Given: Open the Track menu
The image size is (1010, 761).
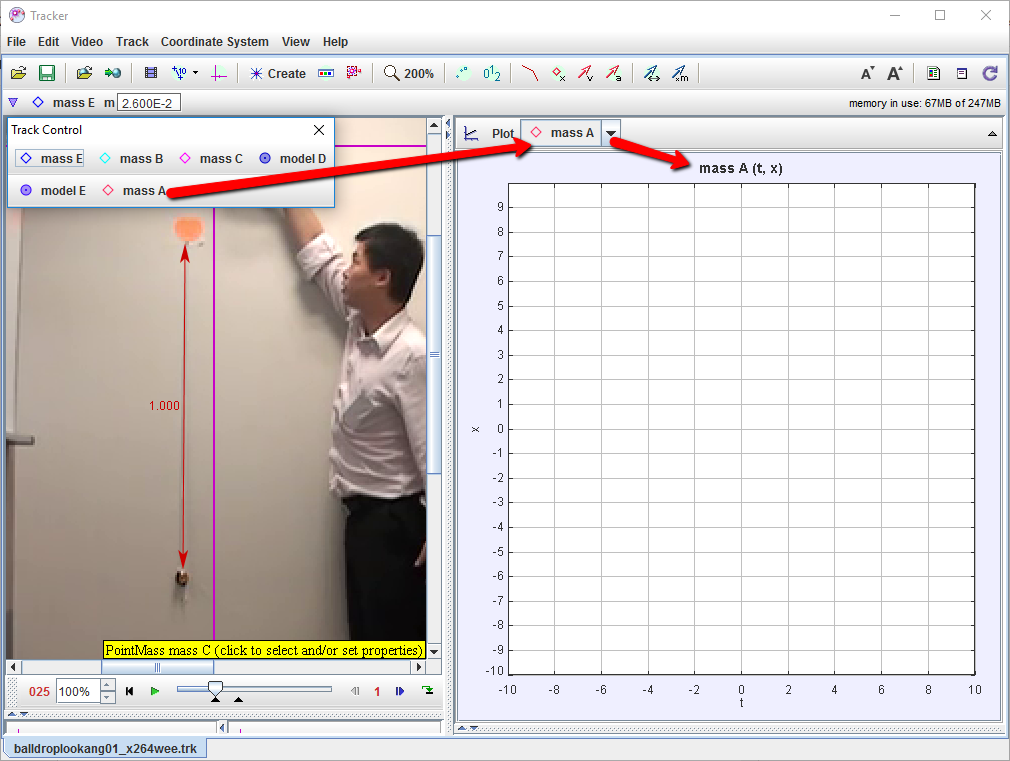Looking at the screenshot, I should tap(132, 42).
